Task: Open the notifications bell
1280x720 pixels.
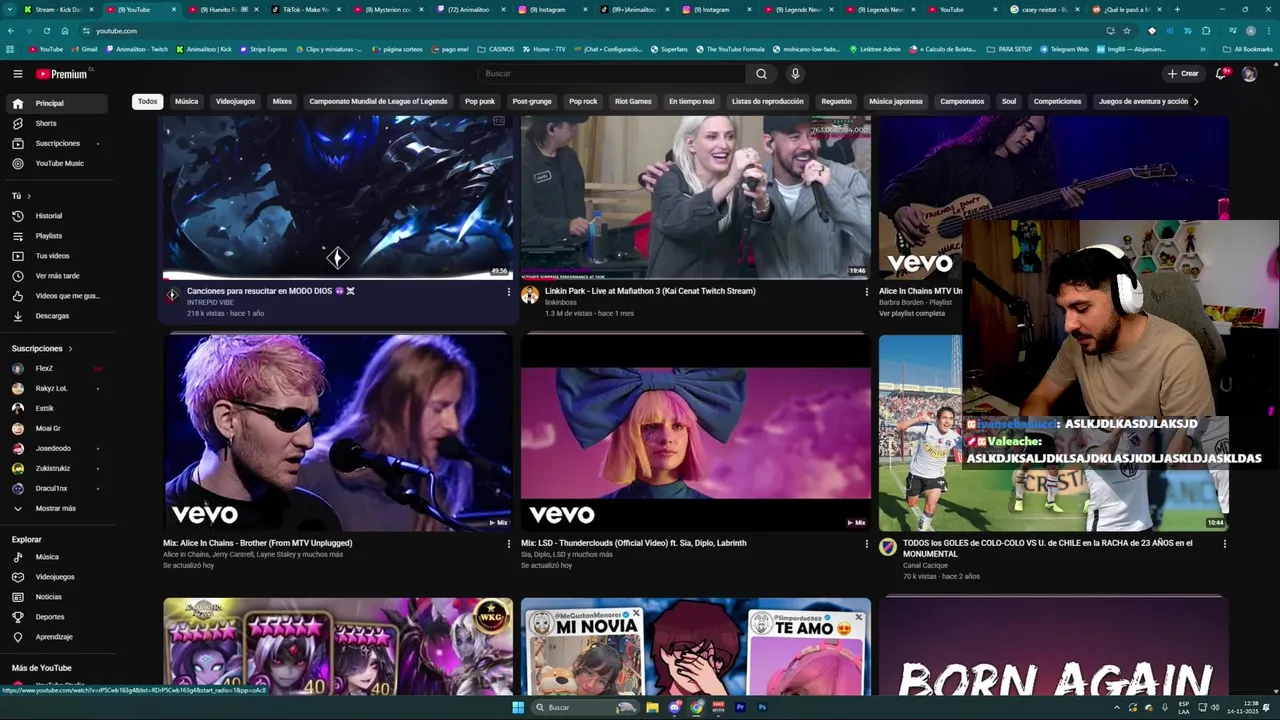Action: coord(1221,74)
